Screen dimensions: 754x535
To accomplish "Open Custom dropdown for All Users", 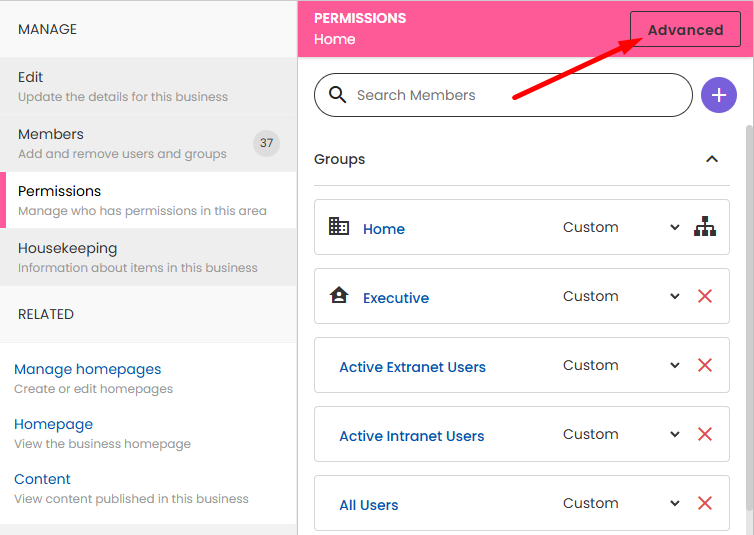I will point(621,503).
